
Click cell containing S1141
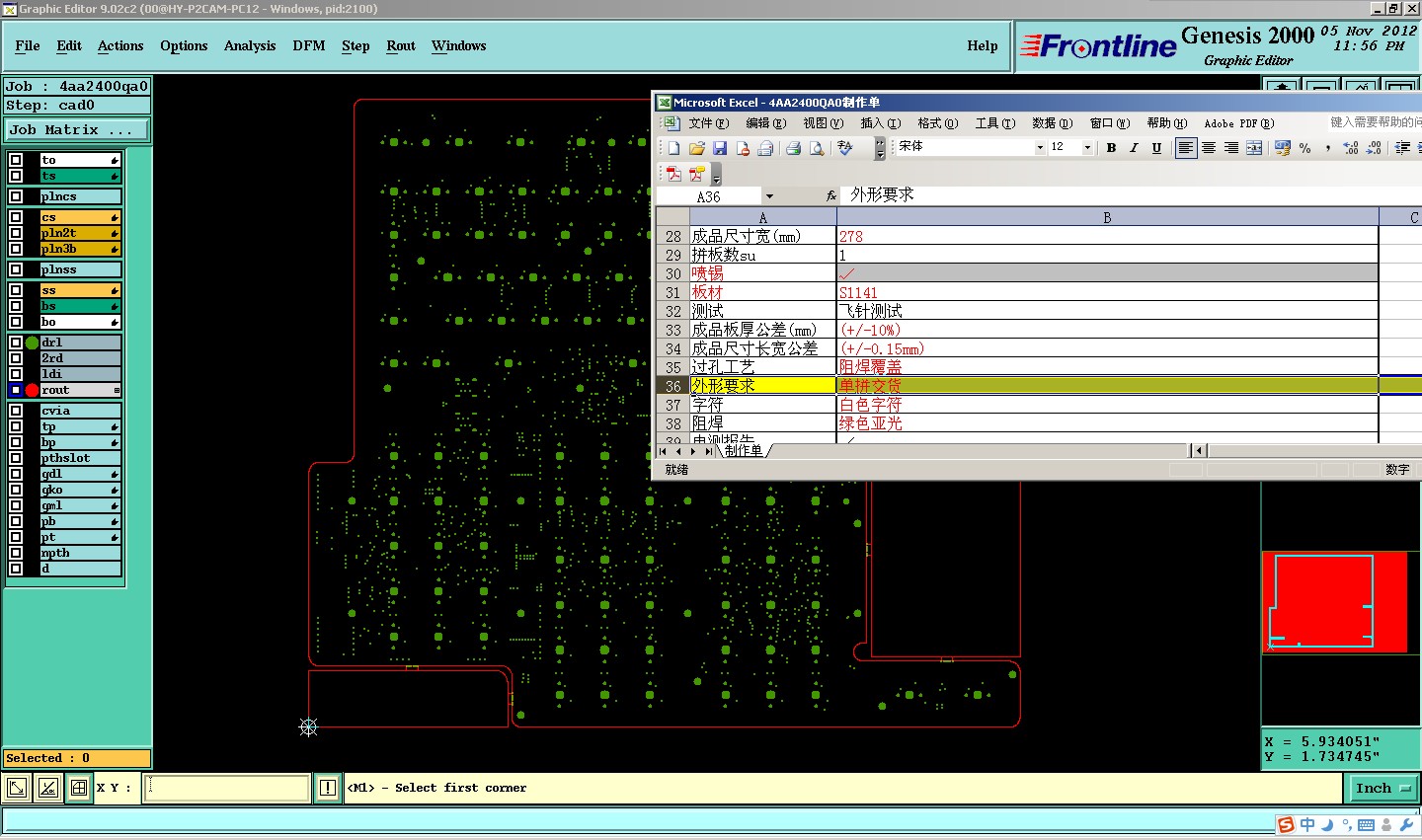click(x=1107, y=292)
